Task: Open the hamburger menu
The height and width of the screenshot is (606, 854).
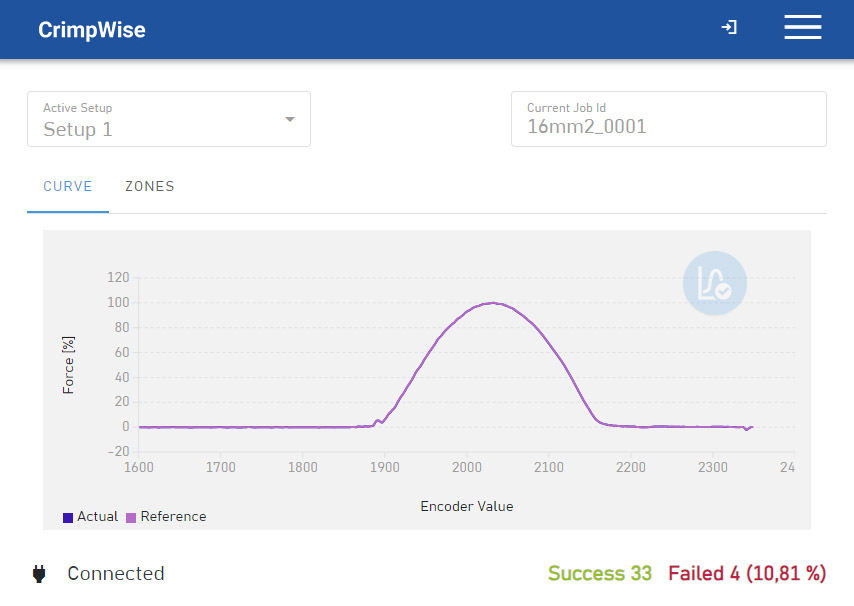Action: pos(802,28)
